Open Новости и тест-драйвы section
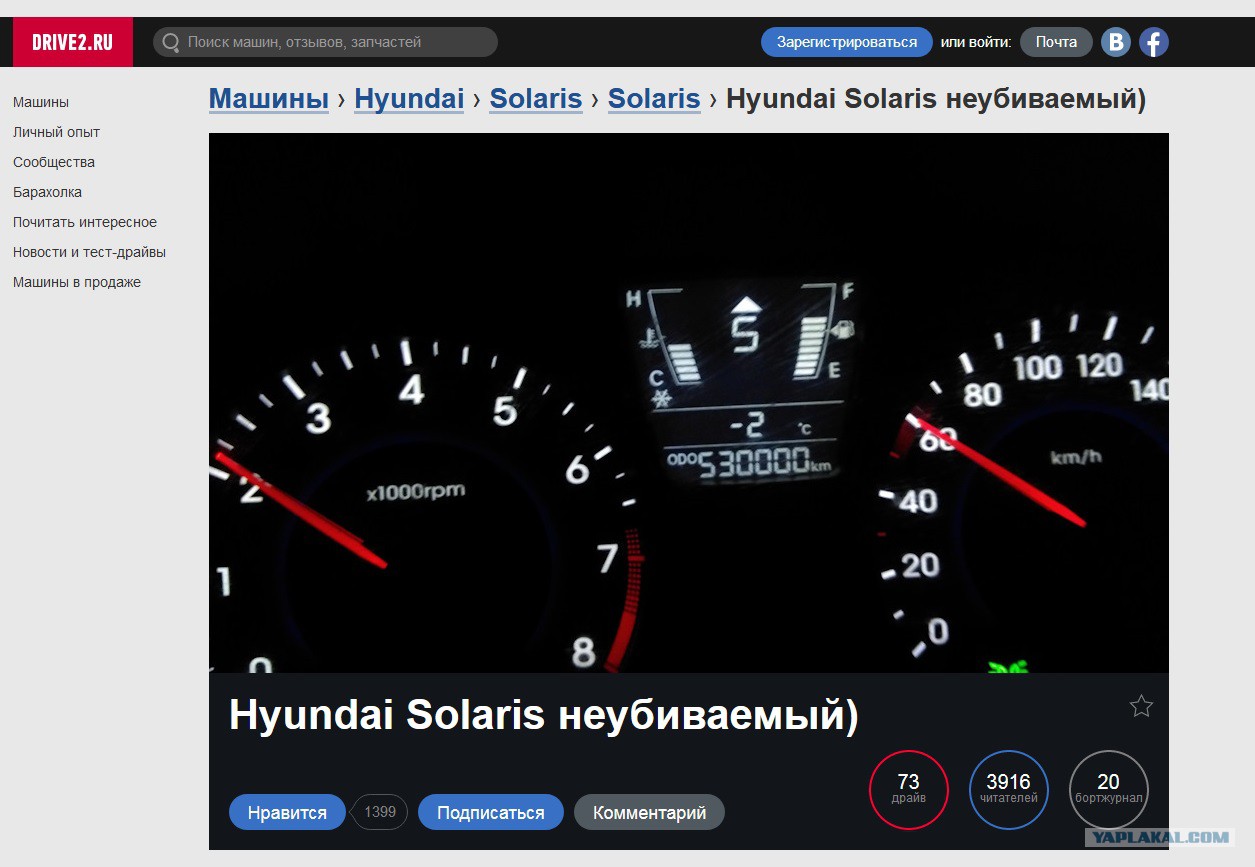Viewport: 1255px width, 867px height. click(89, 252)
